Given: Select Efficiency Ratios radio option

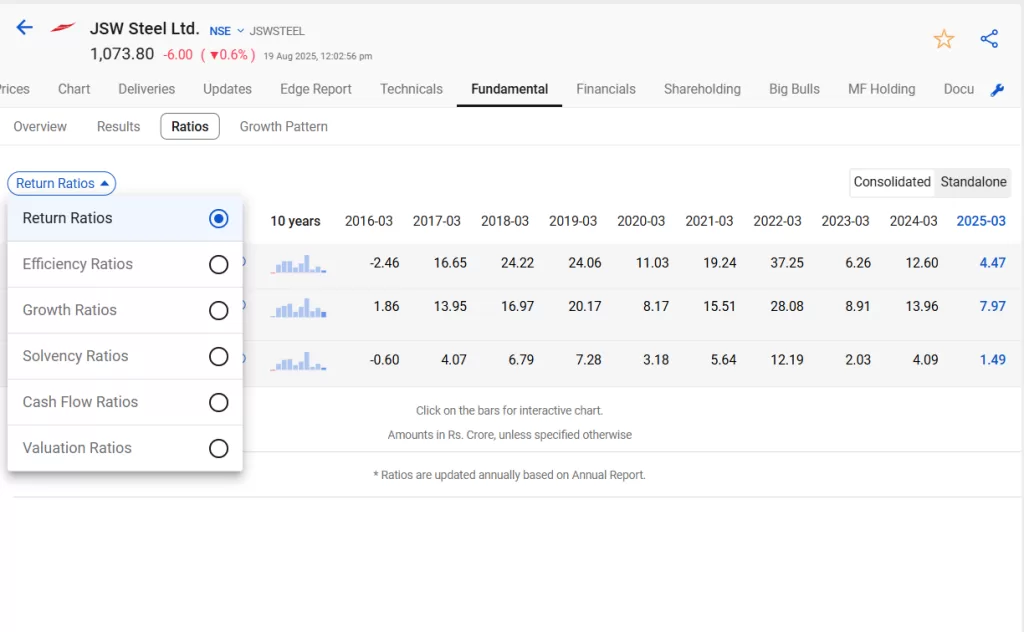Looking at the screenshot, I should pos(218,264).
